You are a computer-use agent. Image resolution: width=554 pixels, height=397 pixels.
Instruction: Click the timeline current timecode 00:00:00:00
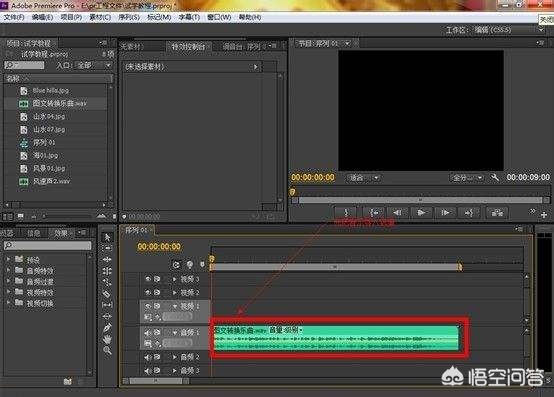[159, 247]
